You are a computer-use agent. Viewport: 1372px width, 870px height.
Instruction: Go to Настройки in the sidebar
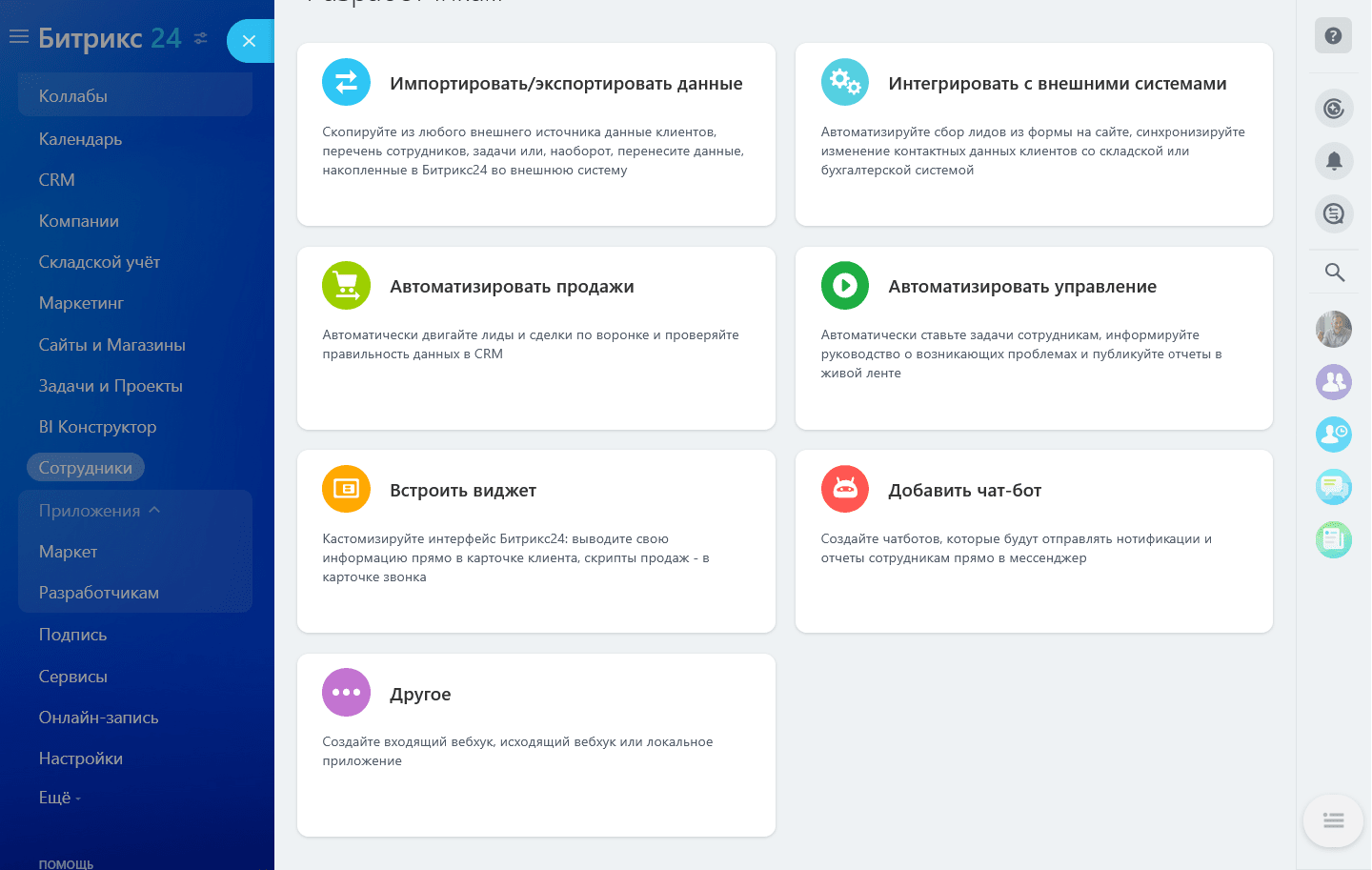(80, 758)
